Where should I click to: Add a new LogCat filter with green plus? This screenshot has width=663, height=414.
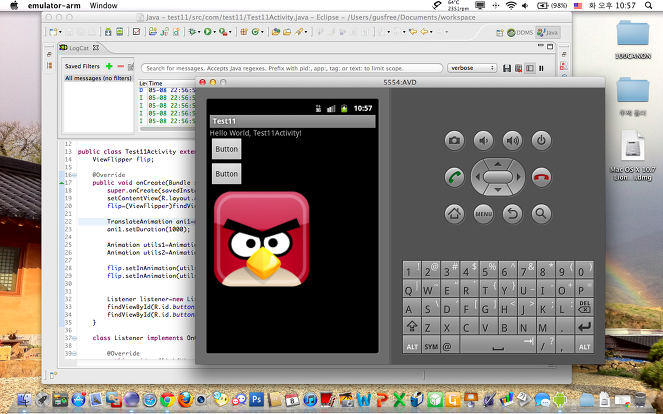pos(109,66)
